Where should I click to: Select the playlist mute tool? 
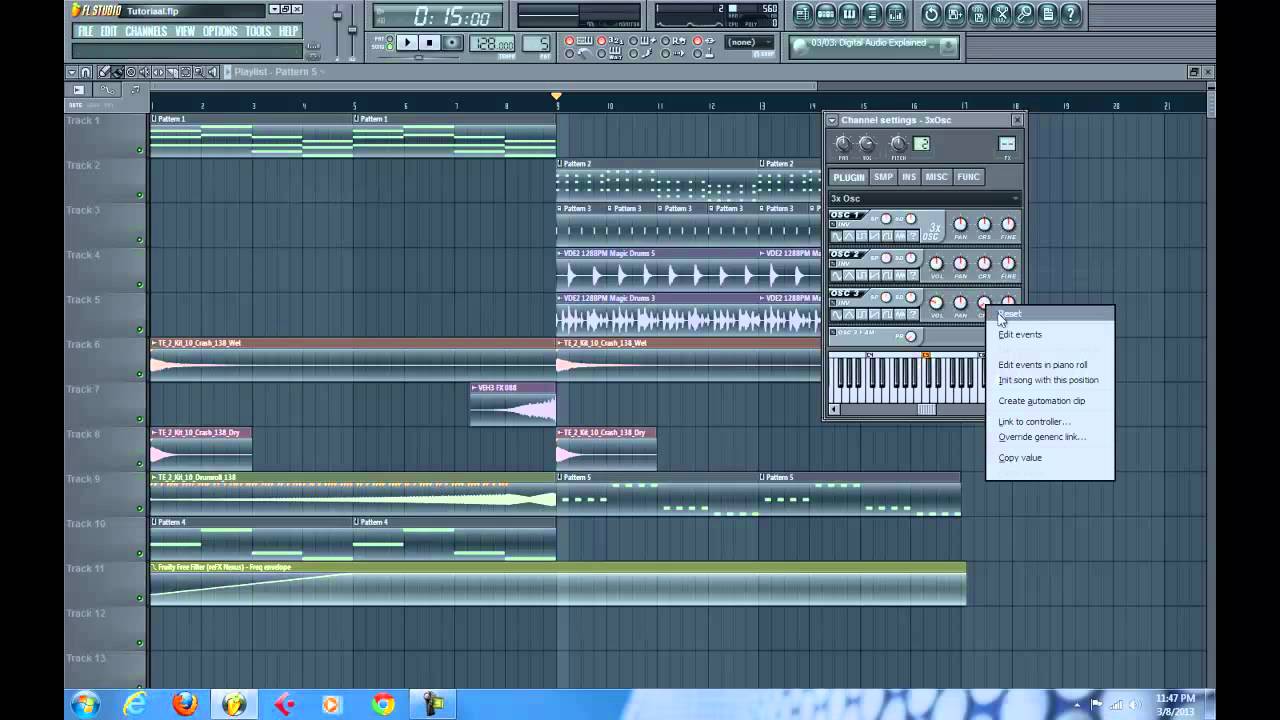click(x=144, y=72)
